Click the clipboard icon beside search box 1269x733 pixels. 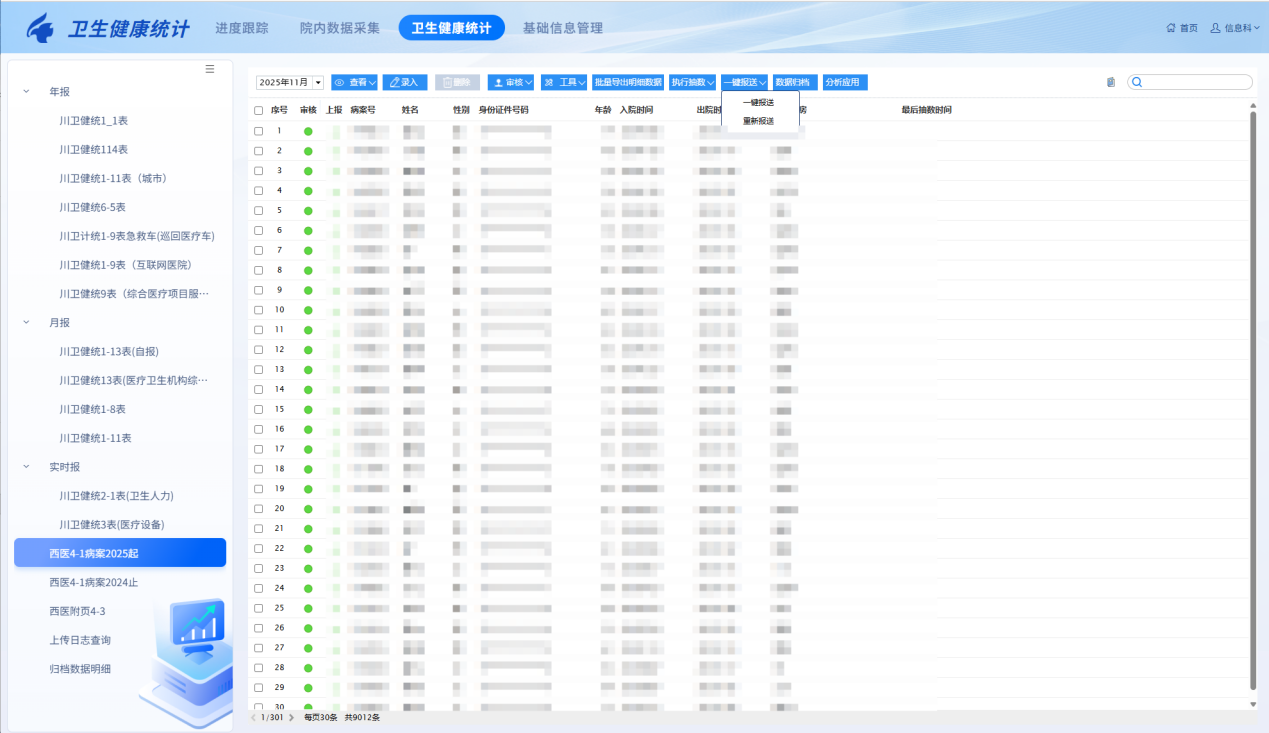click(x=1111, y=82)
